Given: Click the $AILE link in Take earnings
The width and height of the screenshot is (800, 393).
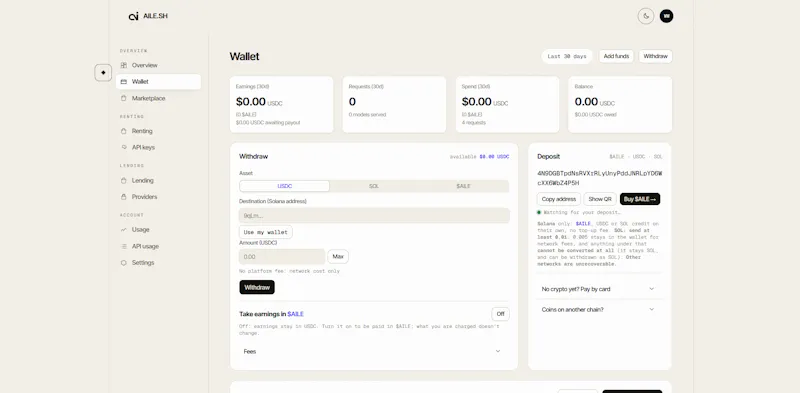Looking at the screenshot, I should (x=295, y=314).
